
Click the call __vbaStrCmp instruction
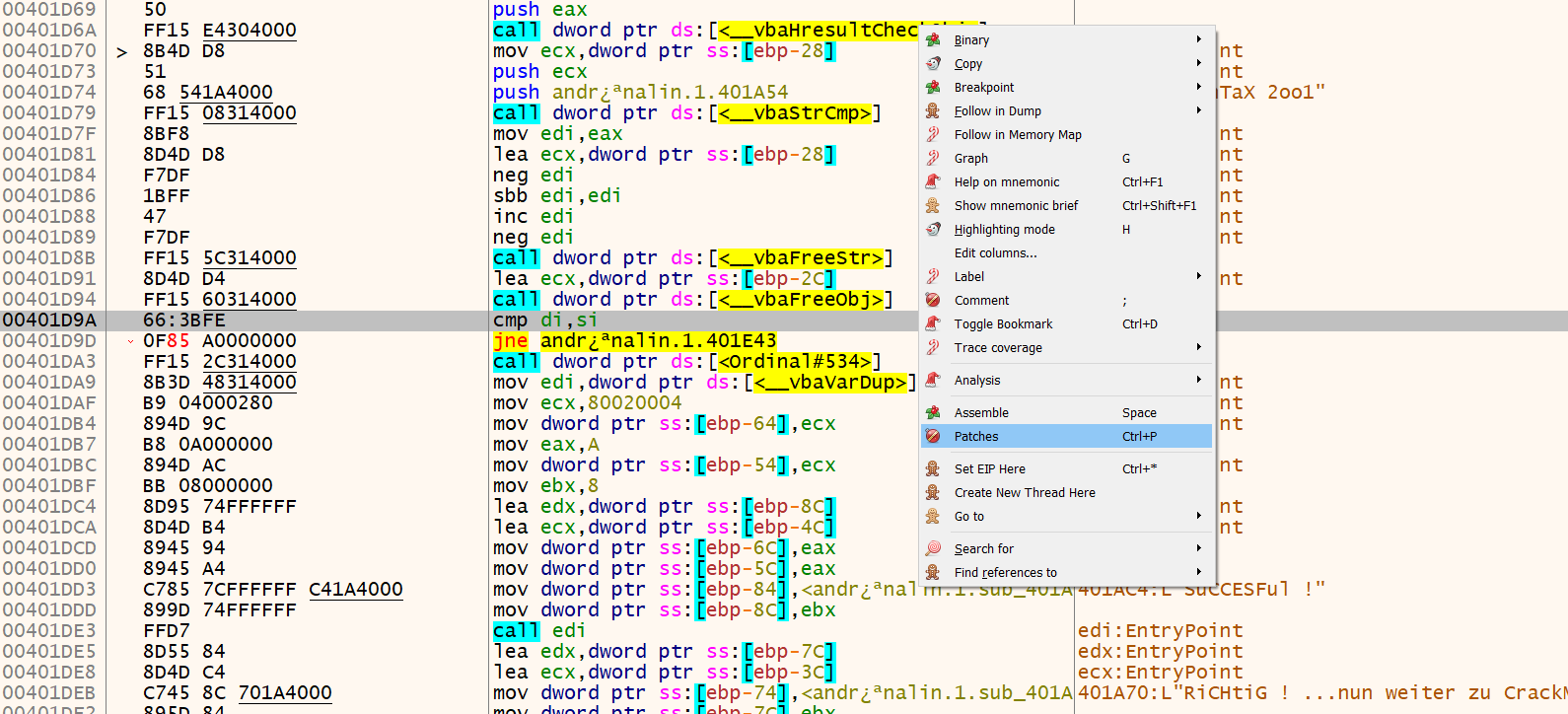point(687,113)
